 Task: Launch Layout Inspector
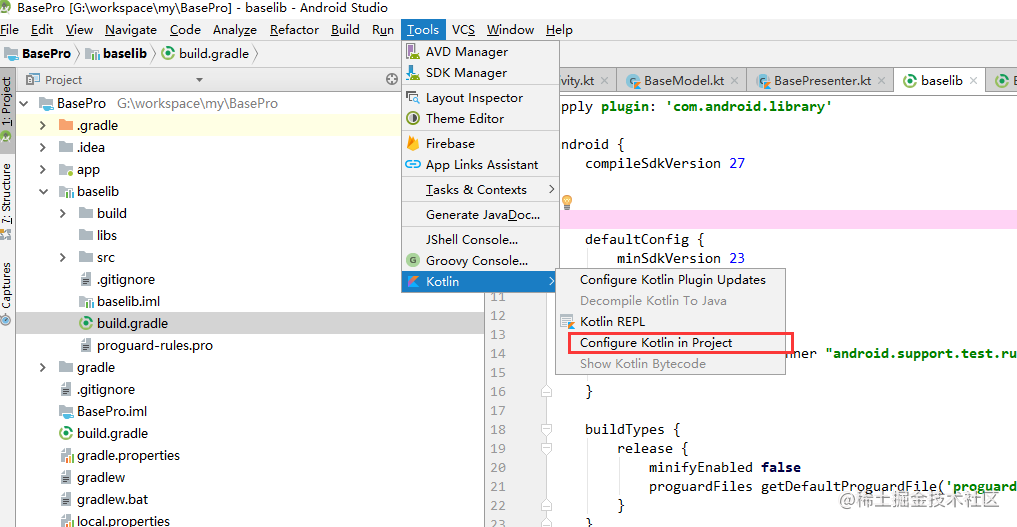[480, 98]
